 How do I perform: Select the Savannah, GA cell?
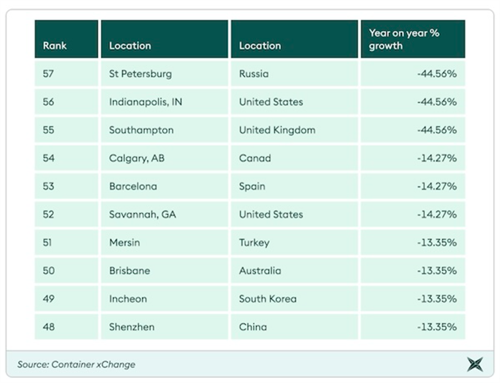tap(165, 214)
